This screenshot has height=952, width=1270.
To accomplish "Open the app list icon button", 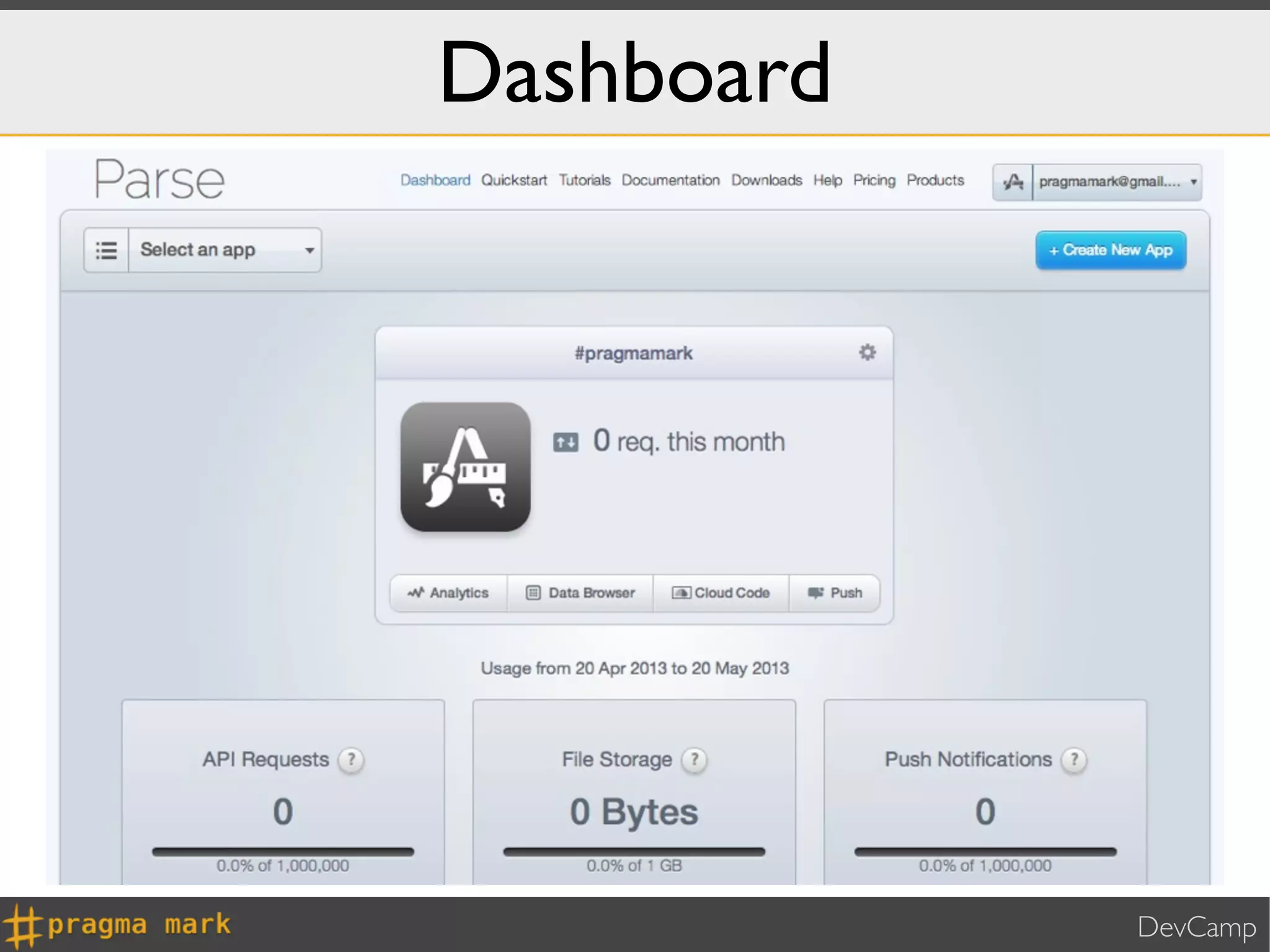I will pyautogui.click(x=106, y=250).
